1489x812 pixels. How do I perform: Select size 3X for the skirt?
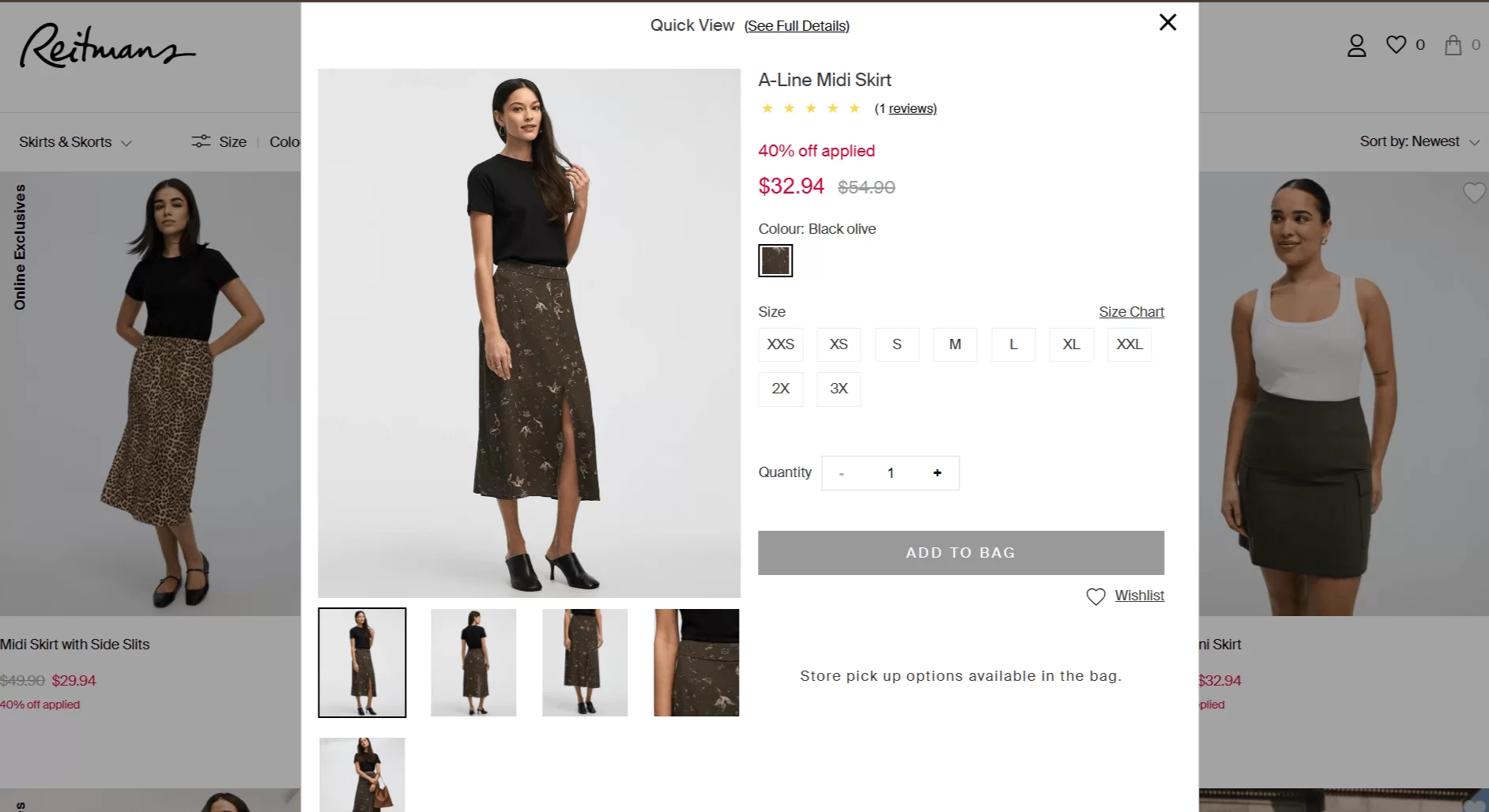[839, 389]
